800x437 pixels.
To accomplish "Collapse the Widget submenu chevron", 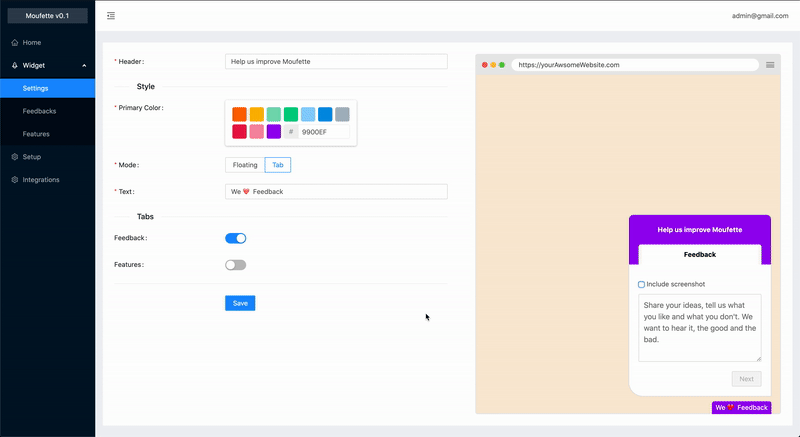I will click(x=84, y=65).
